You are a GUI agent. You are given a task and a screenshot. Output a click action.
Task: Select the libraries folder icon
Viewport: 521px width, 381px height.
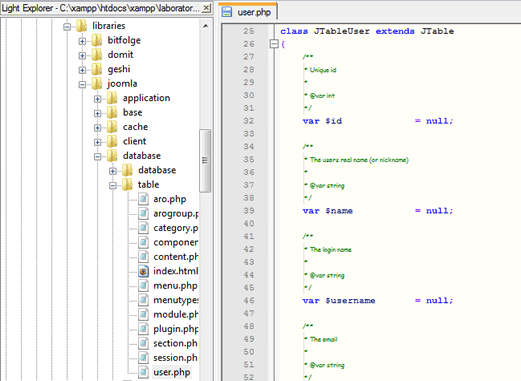tap(81, 26)
